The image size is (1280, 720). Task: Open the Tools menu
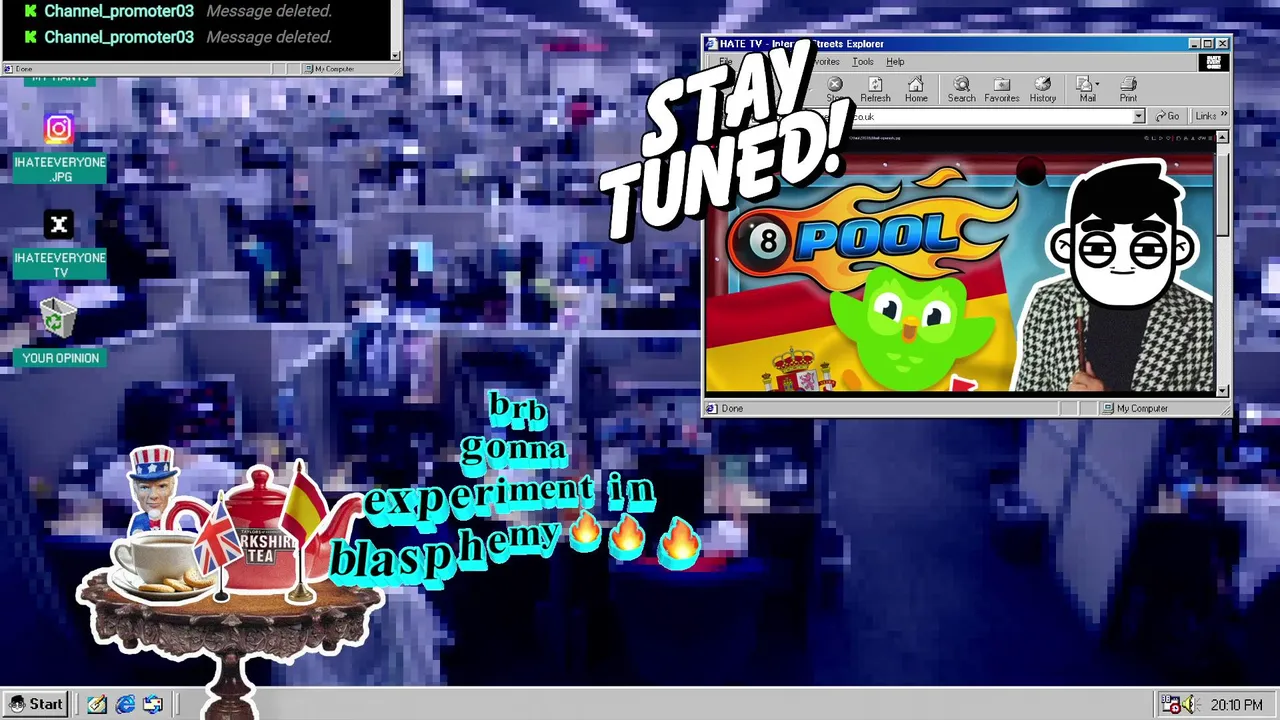click(x=862, y=62)
